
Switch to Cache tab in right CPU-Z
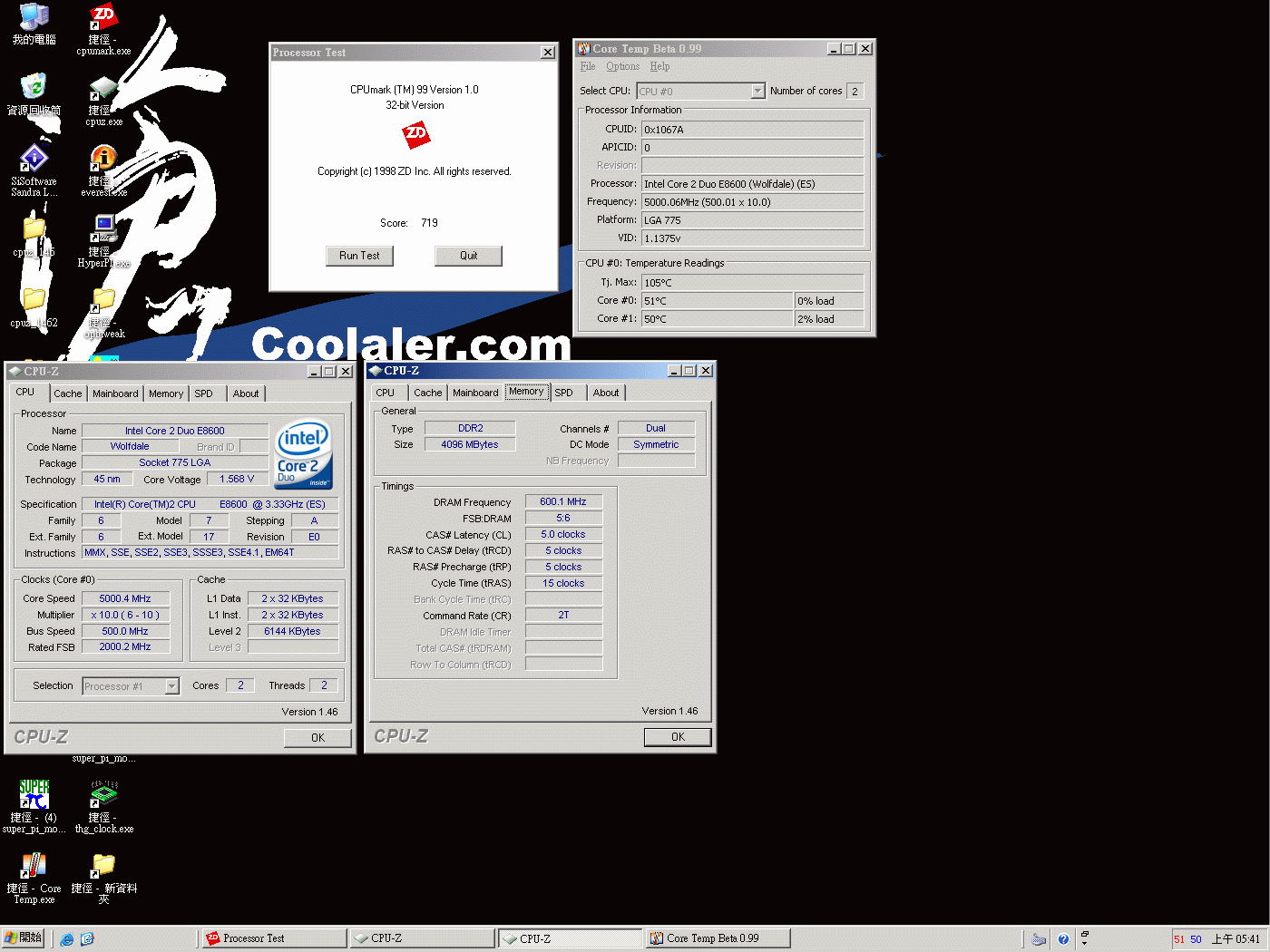point(428,393)
